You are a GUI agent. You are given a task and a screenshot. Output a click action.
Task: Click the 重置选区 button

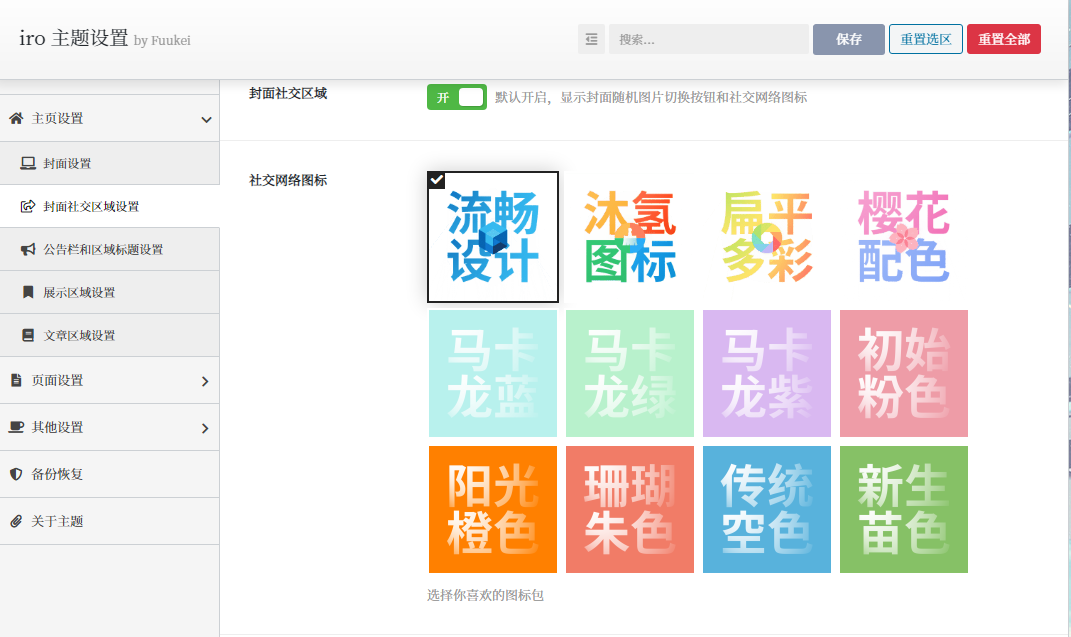pos(926,40)
